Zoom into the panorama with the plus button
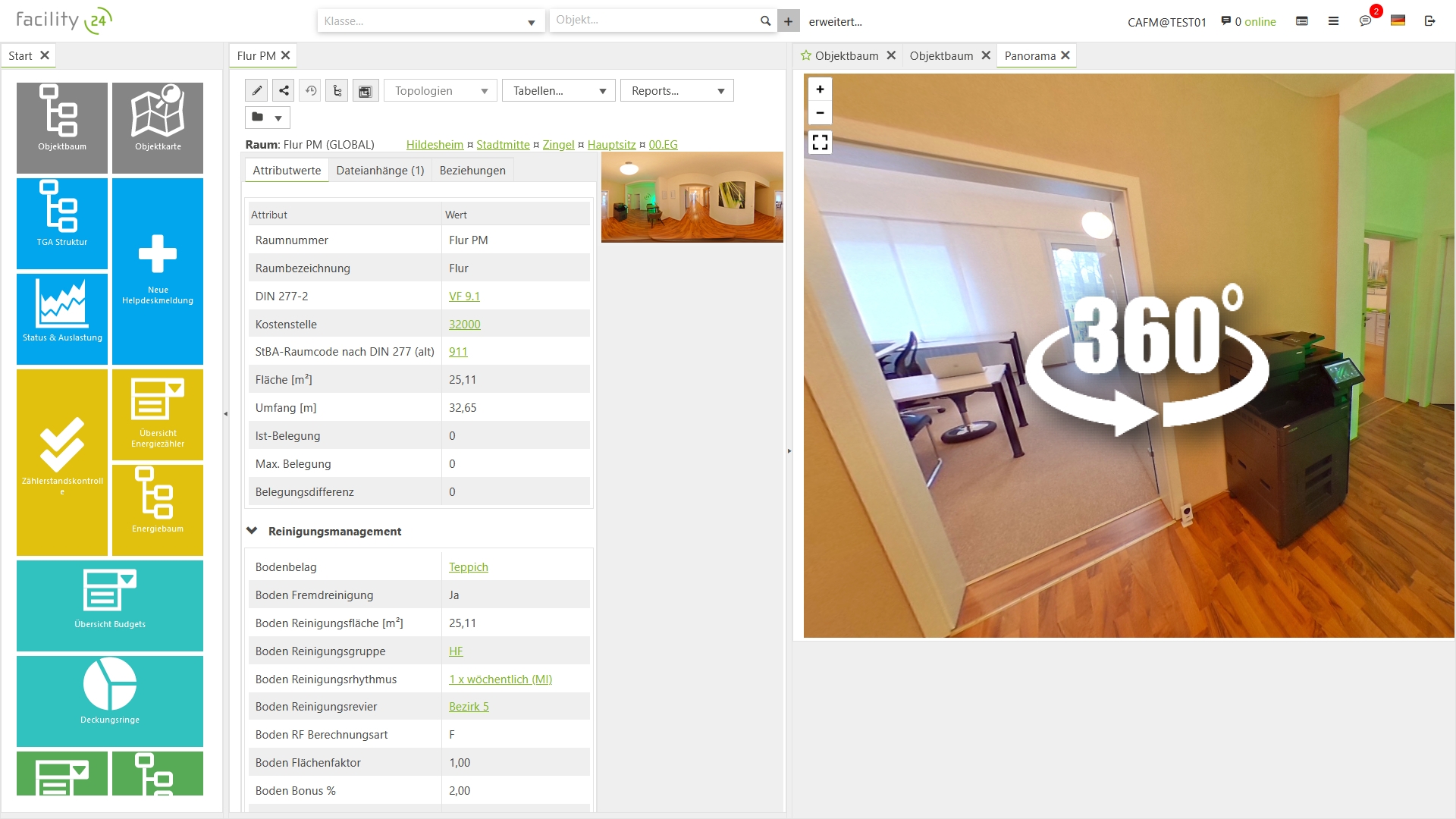The width and height of the screenshot is (1456, 819). click(820, 89)
